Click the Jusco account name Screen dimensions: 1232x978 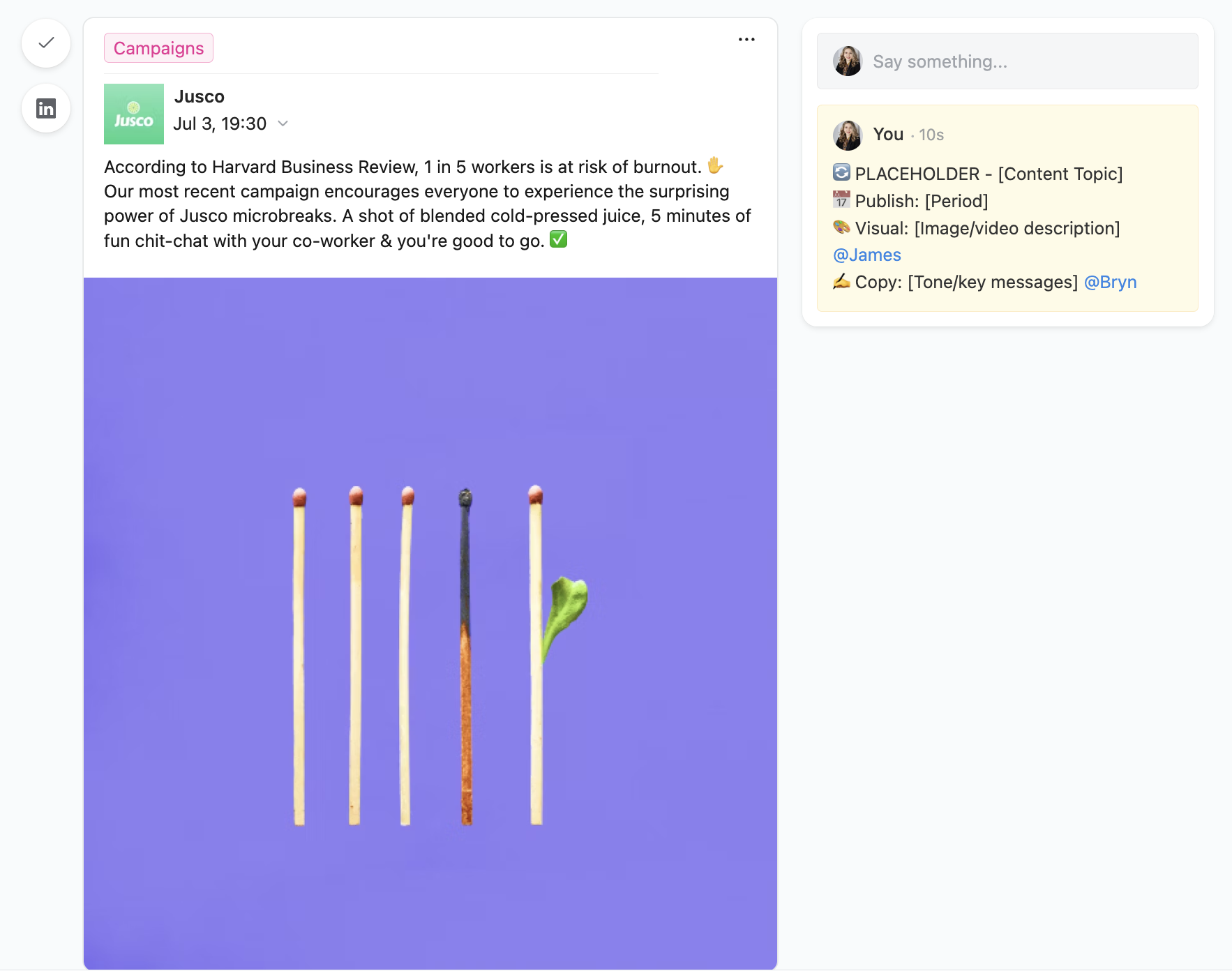[200, 96]
